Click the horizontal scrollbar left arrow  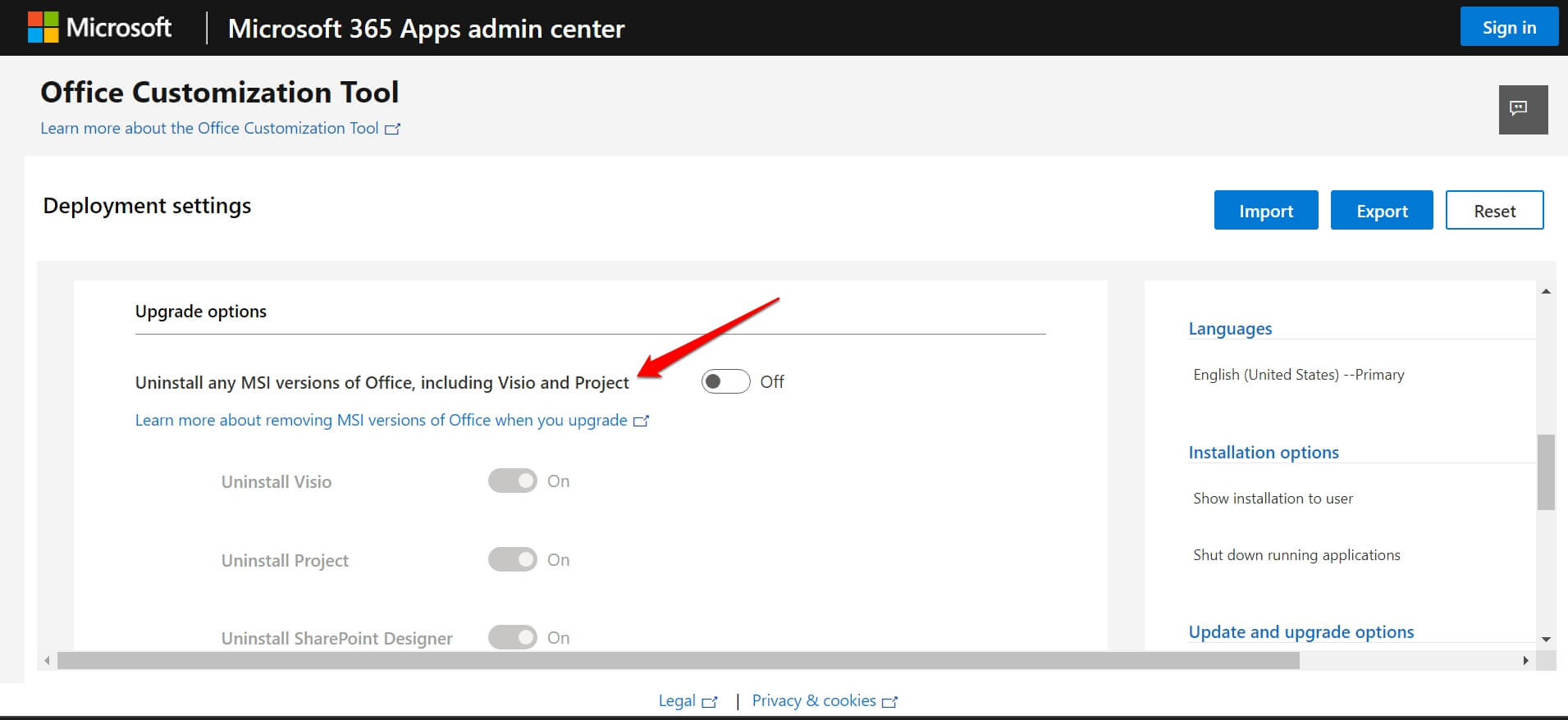pos(47,660)
